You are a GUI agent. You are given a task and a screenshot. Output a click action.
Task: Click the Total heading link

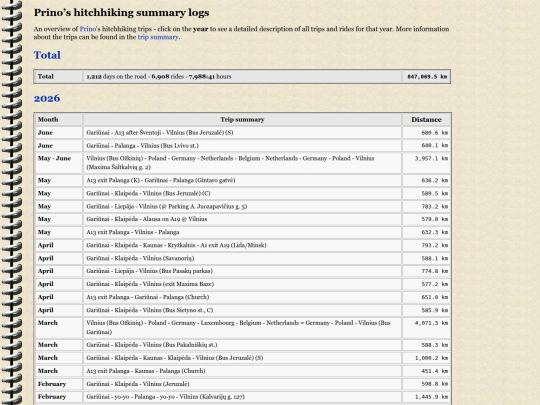tap(47, 55)
